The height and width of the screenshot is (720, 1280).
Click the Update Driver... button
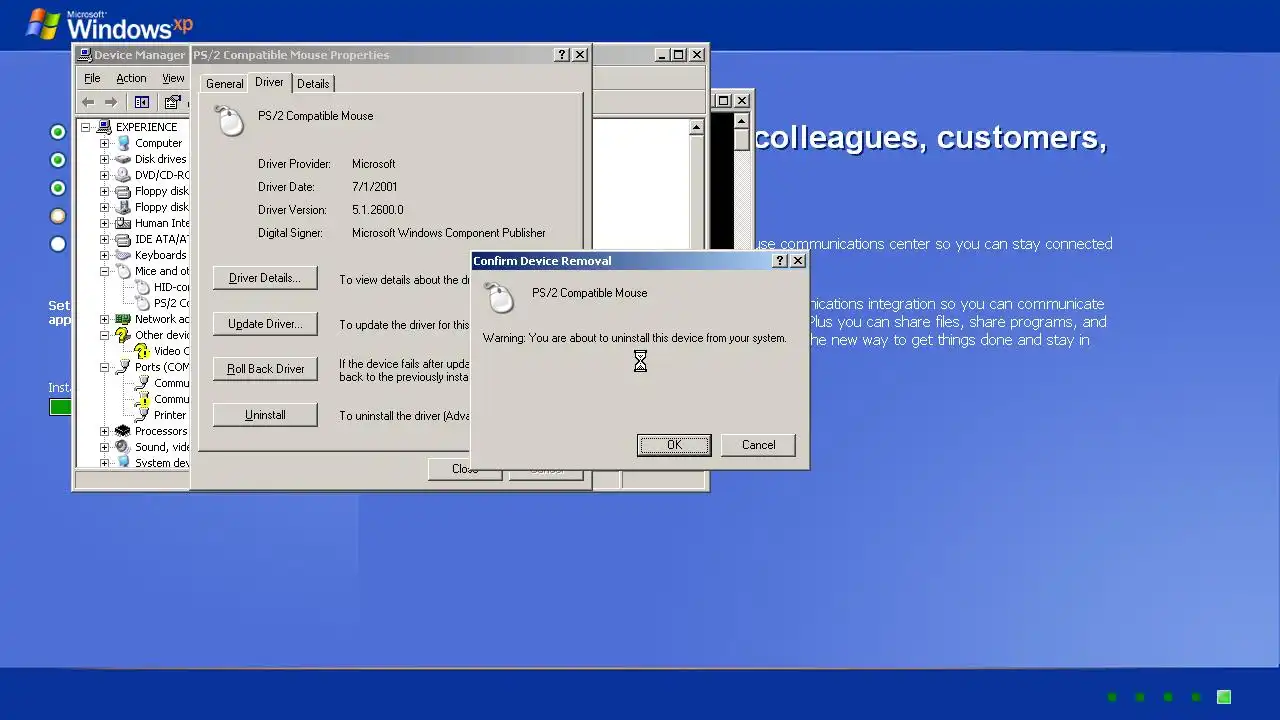(265, 324)
